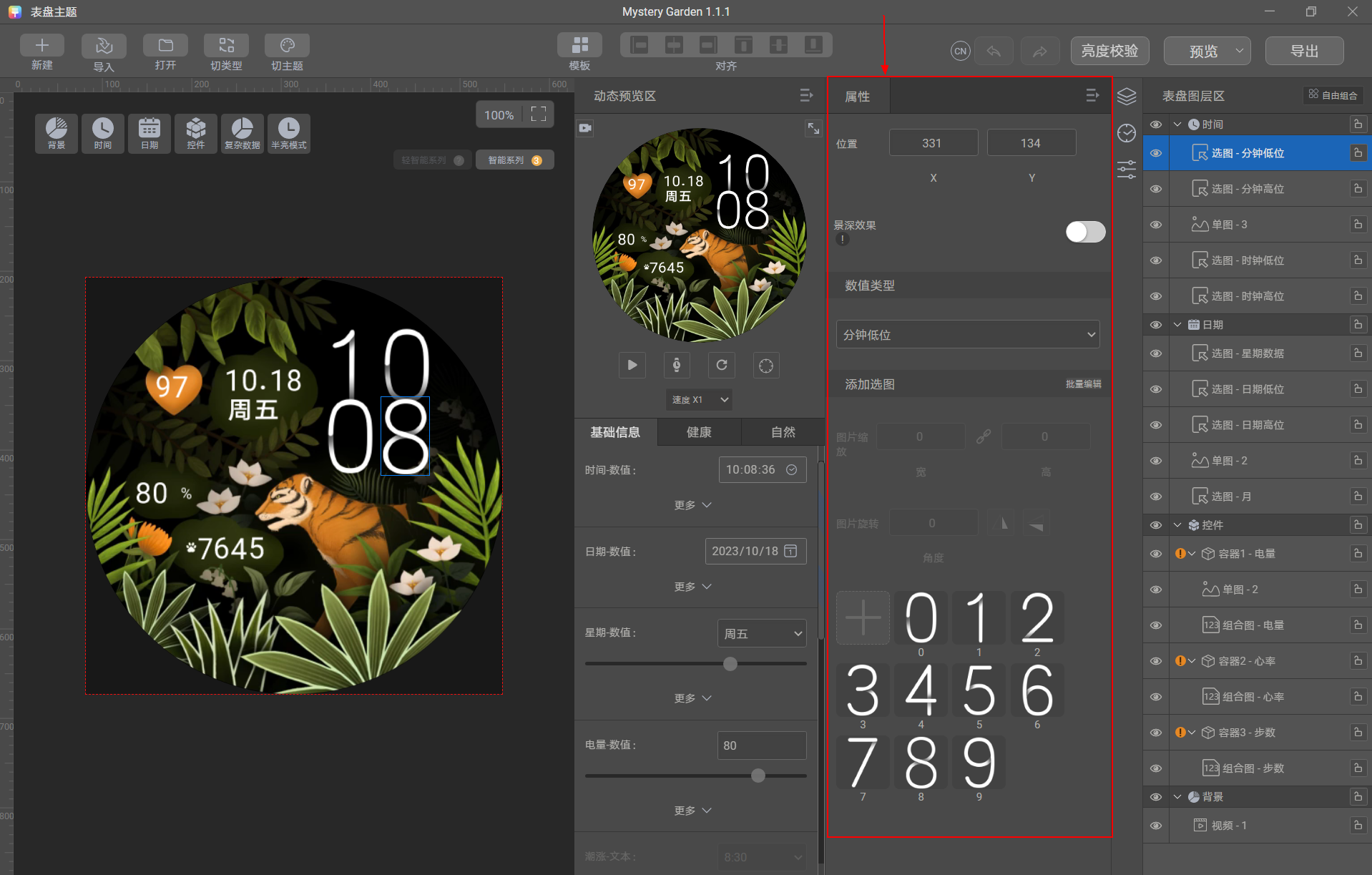
Task: Click the 导出 export button
Action: coord(1304,50)
